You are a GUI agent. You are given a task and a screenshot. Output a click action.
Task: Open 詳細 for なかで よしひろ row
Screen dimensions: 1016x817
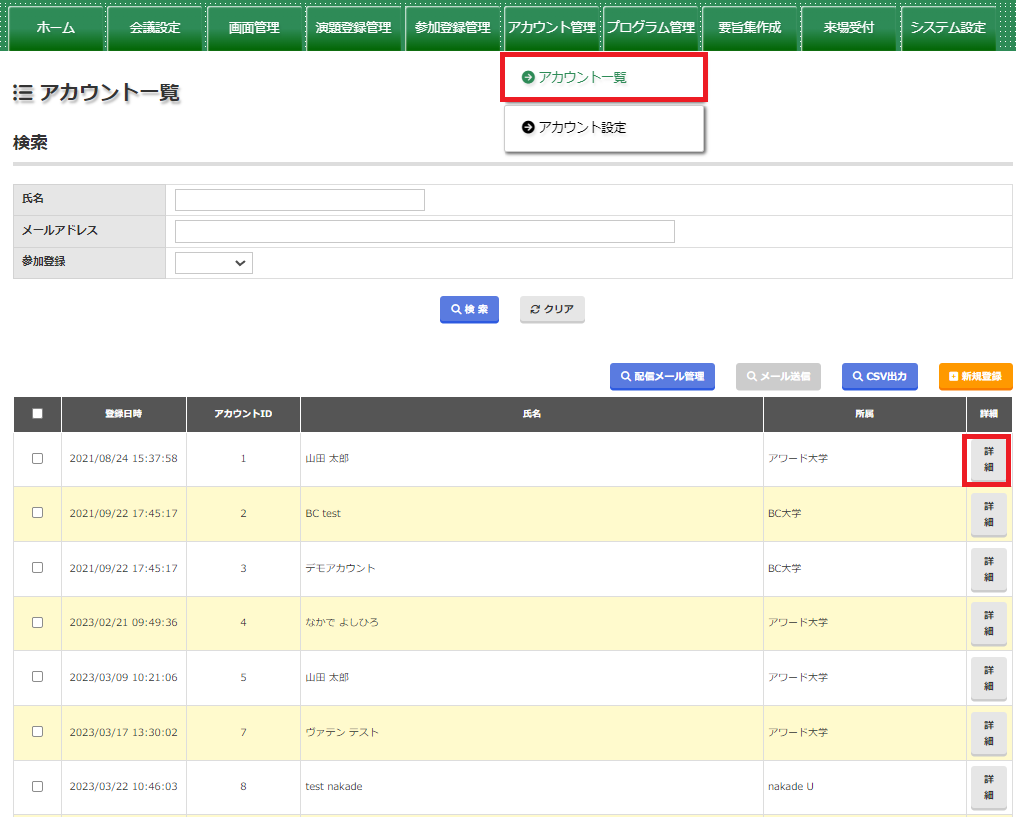(988, 623)
